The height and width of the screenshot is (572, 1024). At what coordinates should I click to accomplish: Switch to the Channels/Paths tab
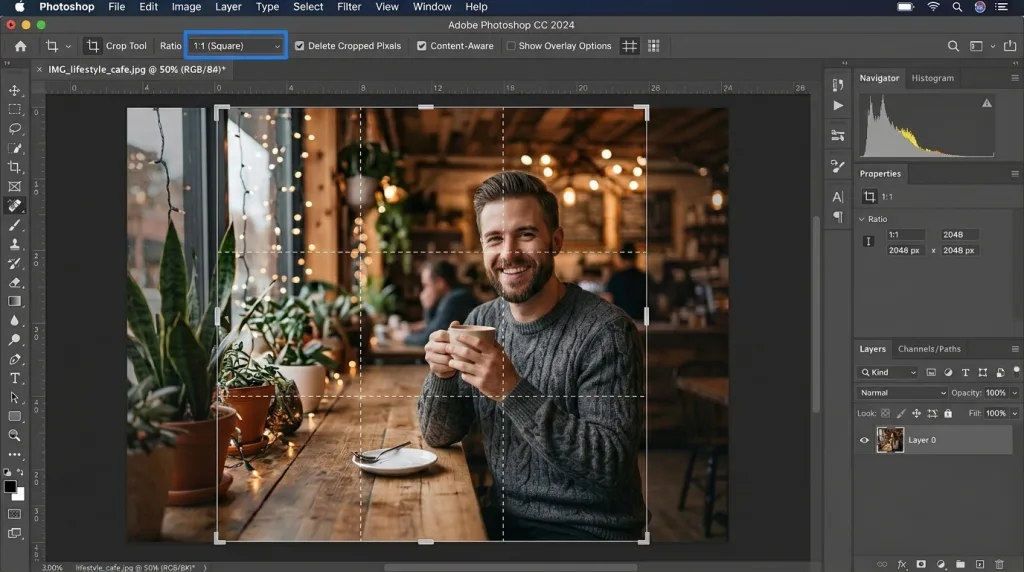(929, 349)
